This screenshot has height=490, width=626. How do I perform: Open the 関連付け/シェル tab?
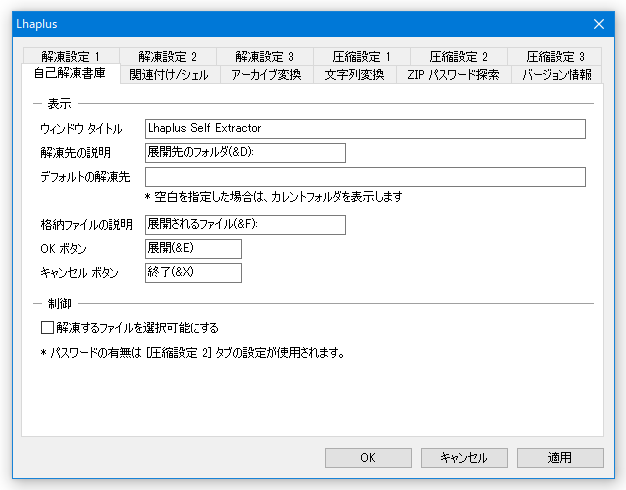pos(170,75)
